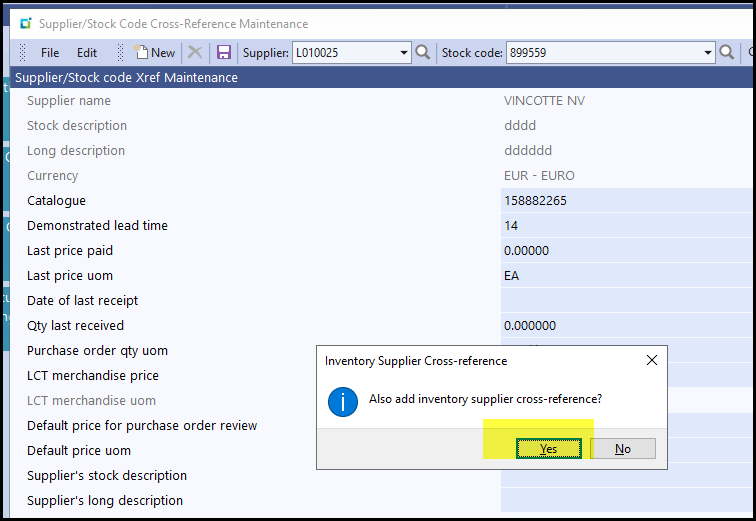Click the Save floppy disk icon

[224, 53]
